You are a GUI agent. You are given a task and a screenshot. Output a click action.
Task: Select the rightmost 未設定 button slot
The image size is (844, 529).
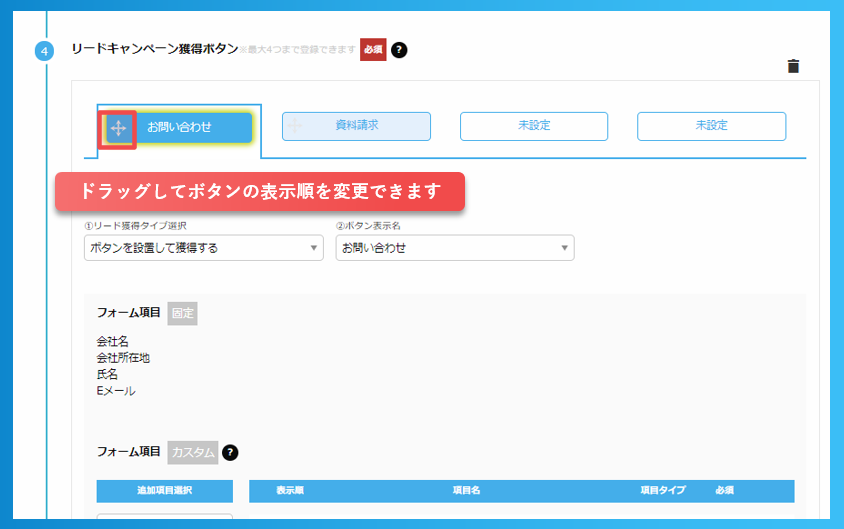click(711, 126)
